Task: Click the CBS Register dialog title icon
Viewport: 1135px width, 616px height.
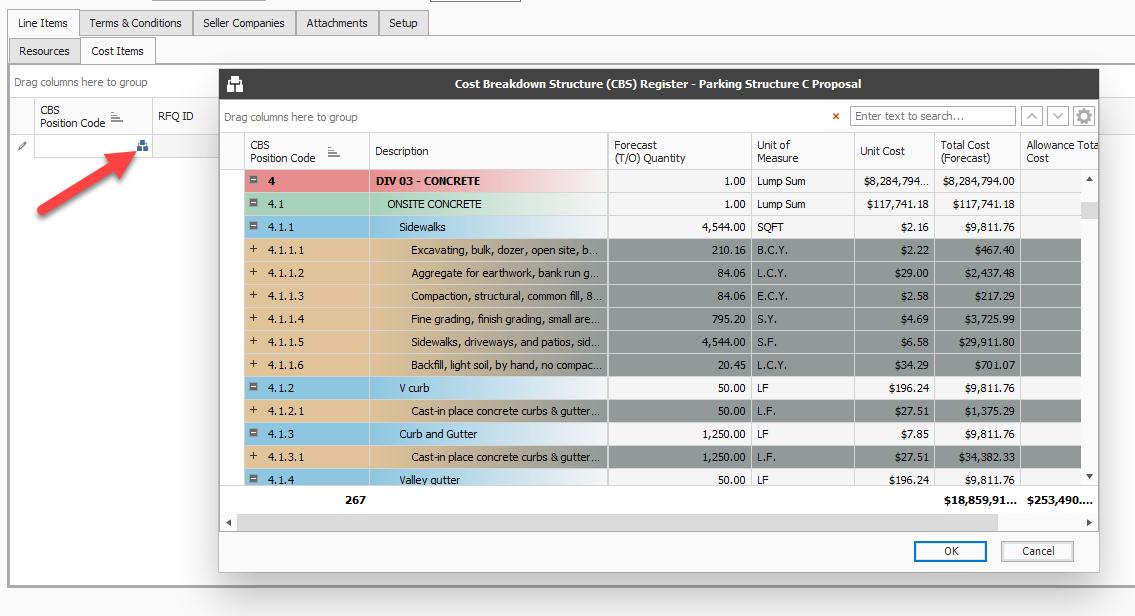Action: pyautogui.click(x=236, y=84)
